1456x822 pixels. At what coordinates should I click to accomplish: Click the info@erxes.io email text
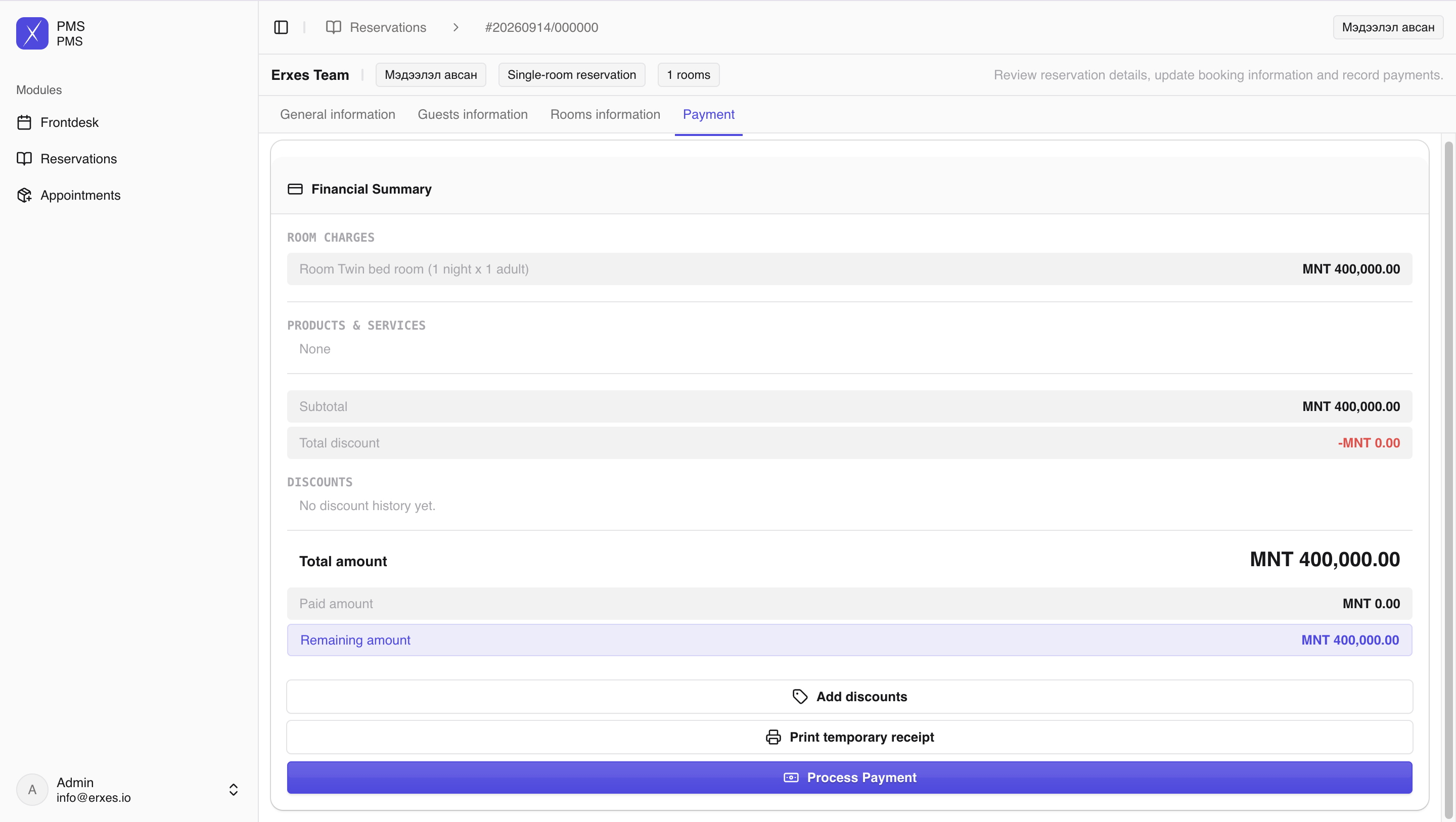[93, 797]
